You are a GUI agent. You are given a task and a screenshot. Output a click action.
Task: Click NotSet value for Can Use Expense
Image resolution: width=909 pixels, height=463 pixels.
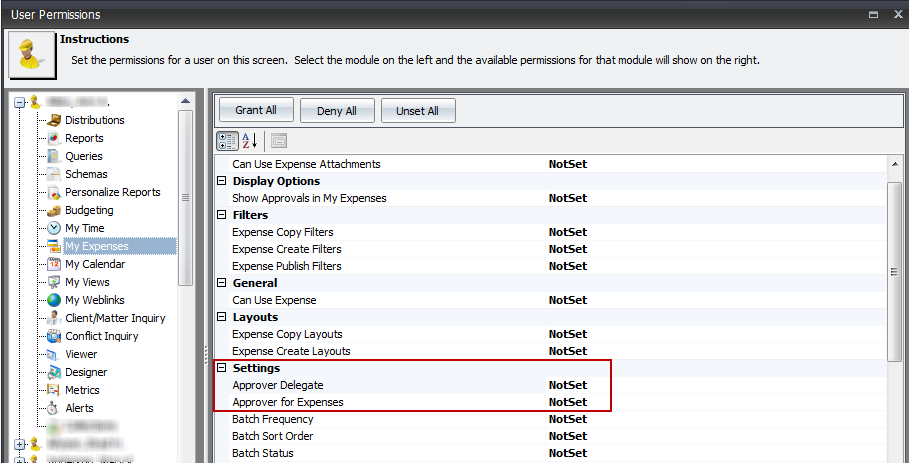click(568, 300)
